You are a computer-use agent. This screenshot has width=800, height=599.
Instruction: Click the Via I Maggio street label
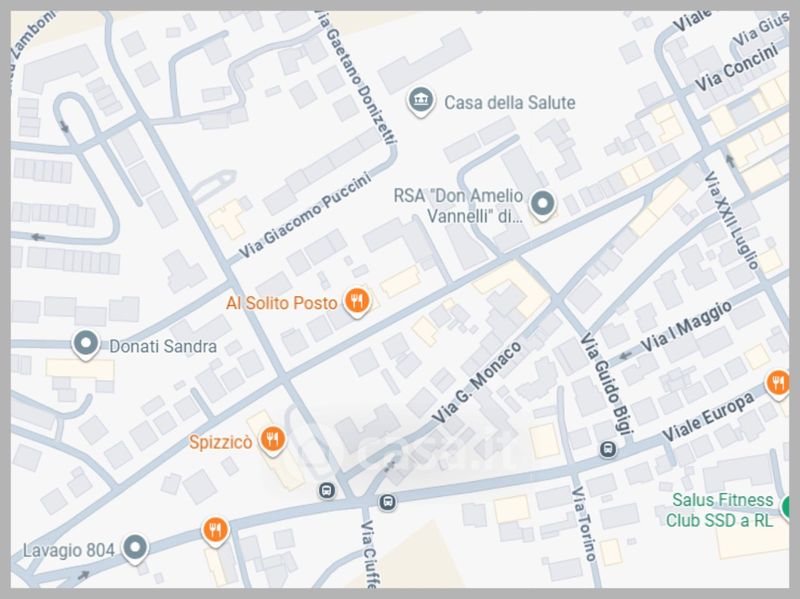686,326
